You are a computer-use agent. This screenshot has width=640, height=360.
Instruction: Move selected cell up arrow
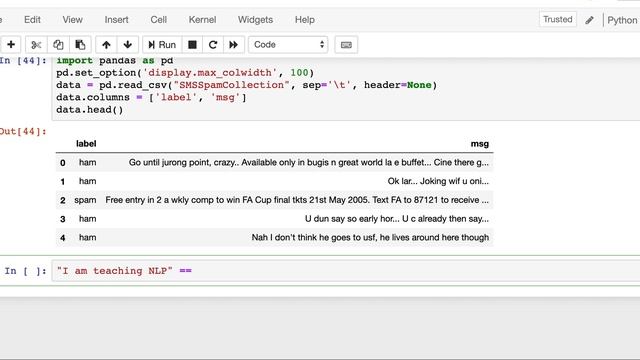tap(106, 44)
